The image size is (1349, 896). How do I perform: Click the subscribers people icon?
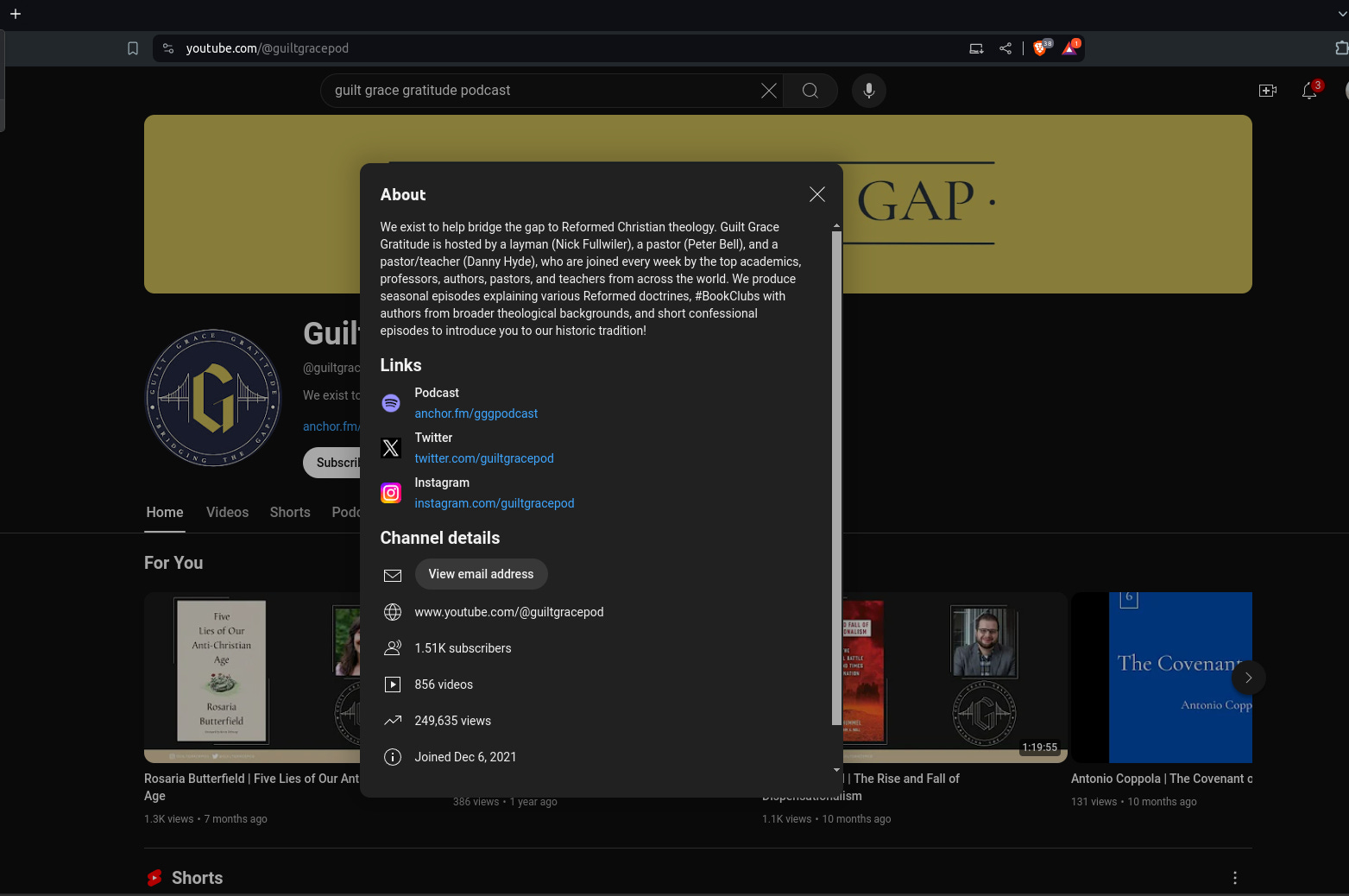393,648
